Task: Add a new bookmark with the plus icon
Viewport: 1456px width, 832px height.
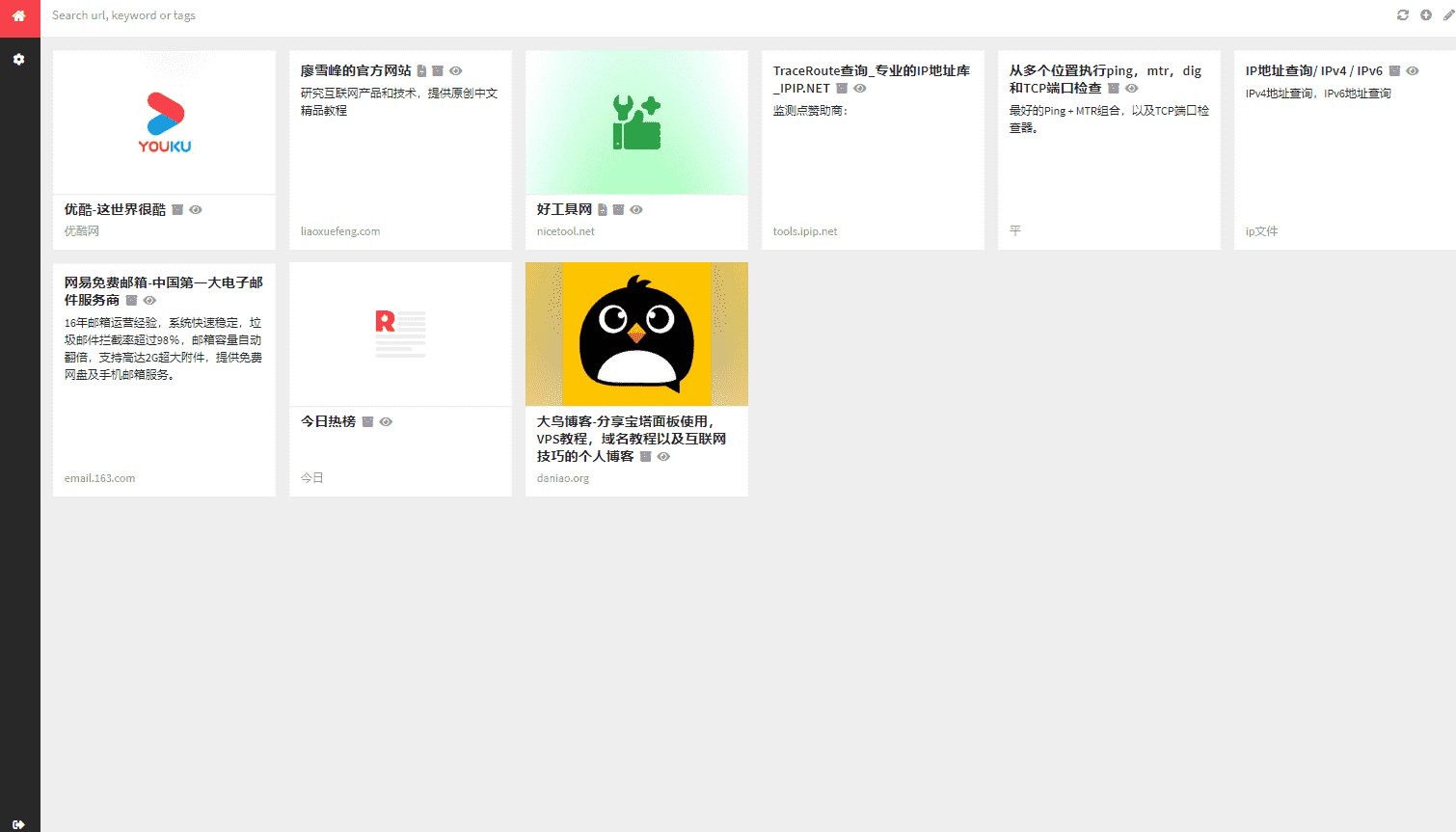Action: click(1425, 15)
